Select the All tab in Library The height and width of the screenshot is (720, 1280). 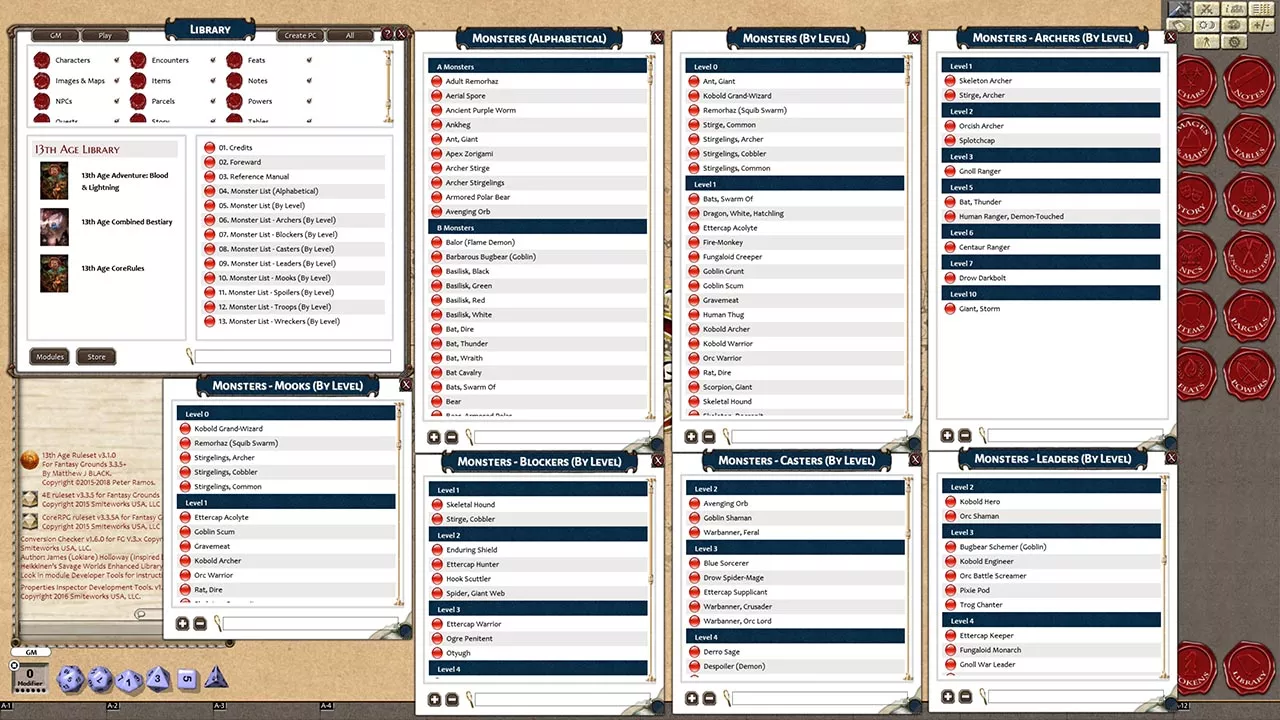click(350, 35)
